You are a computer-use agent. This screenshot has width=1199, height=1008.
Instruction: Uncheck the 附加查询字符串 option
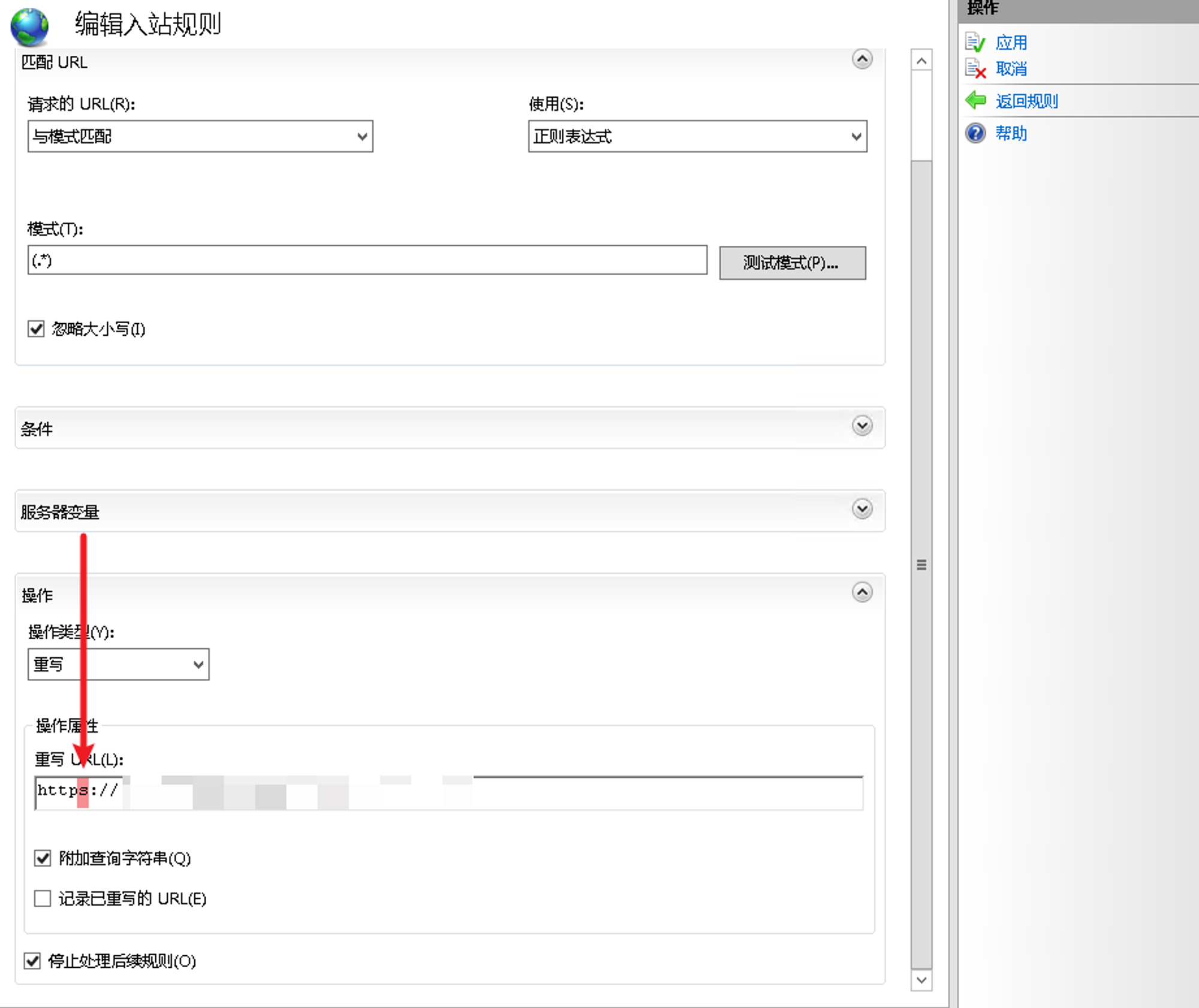[x=43, y=858]
